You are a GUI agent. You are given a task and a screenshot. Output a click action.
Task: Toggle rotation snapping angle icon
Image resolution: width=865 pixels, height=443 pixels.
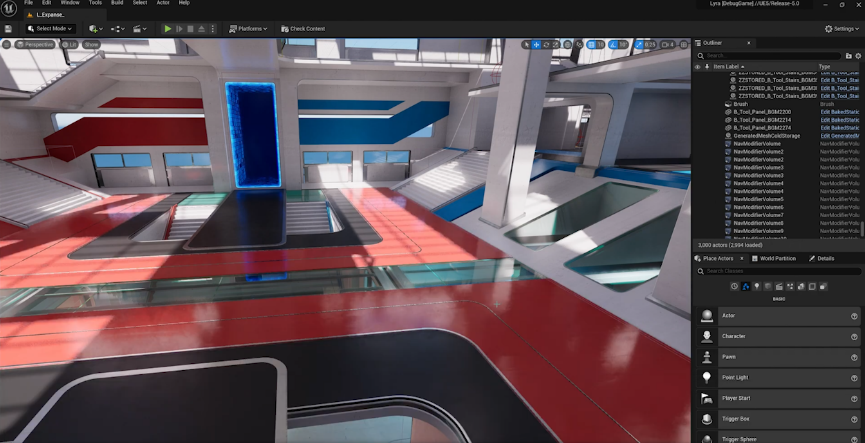coord(613,45)
